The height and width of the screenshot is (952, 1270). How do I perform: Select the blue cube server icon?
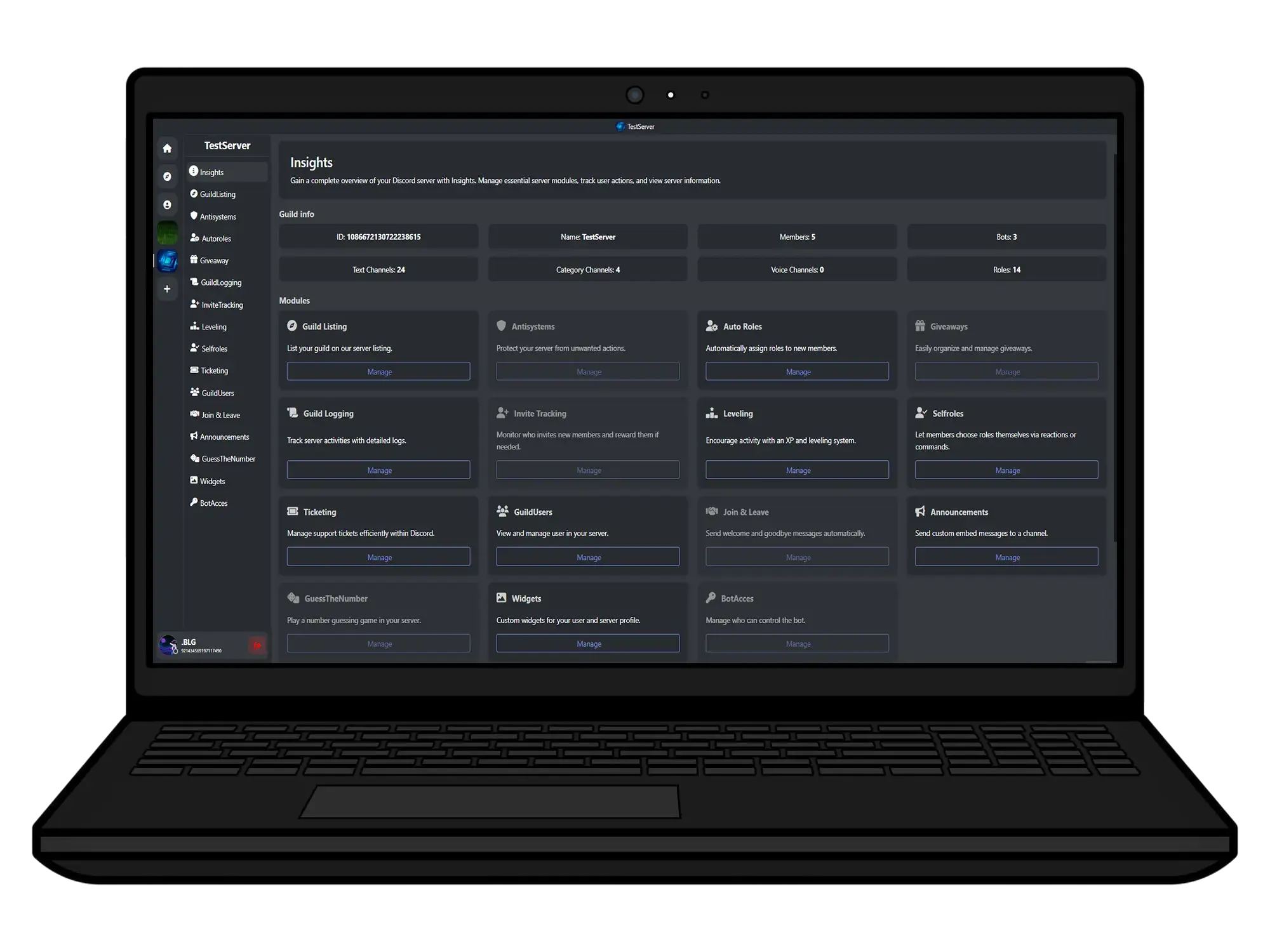(x=168, y=261)
